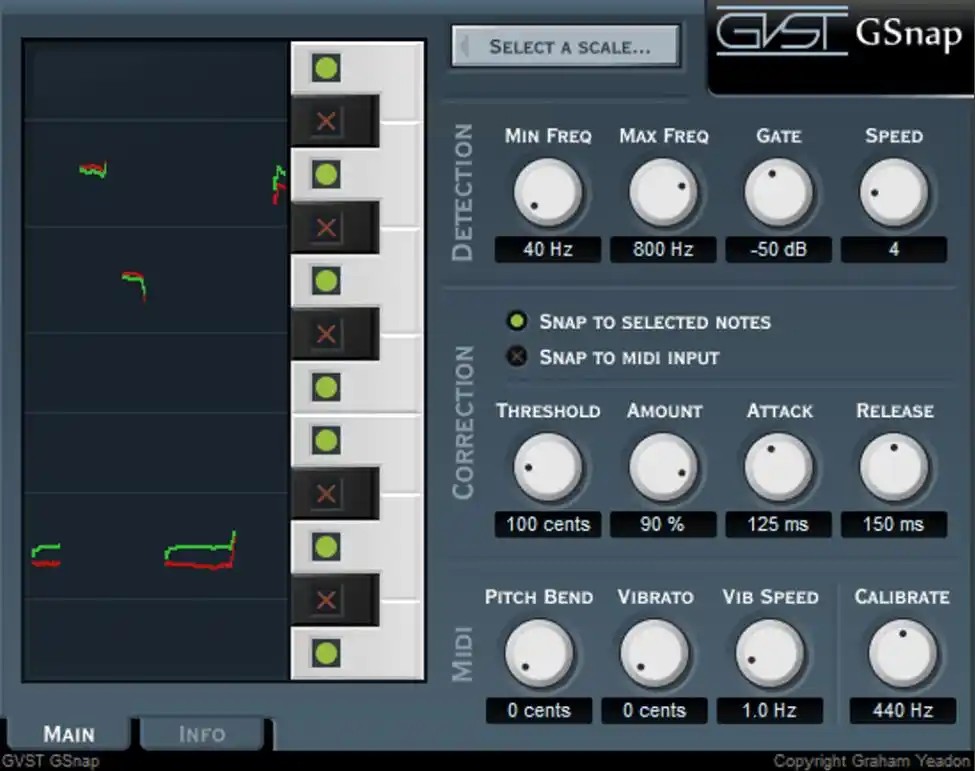Toggle the third black key from top

pos(326,334)
